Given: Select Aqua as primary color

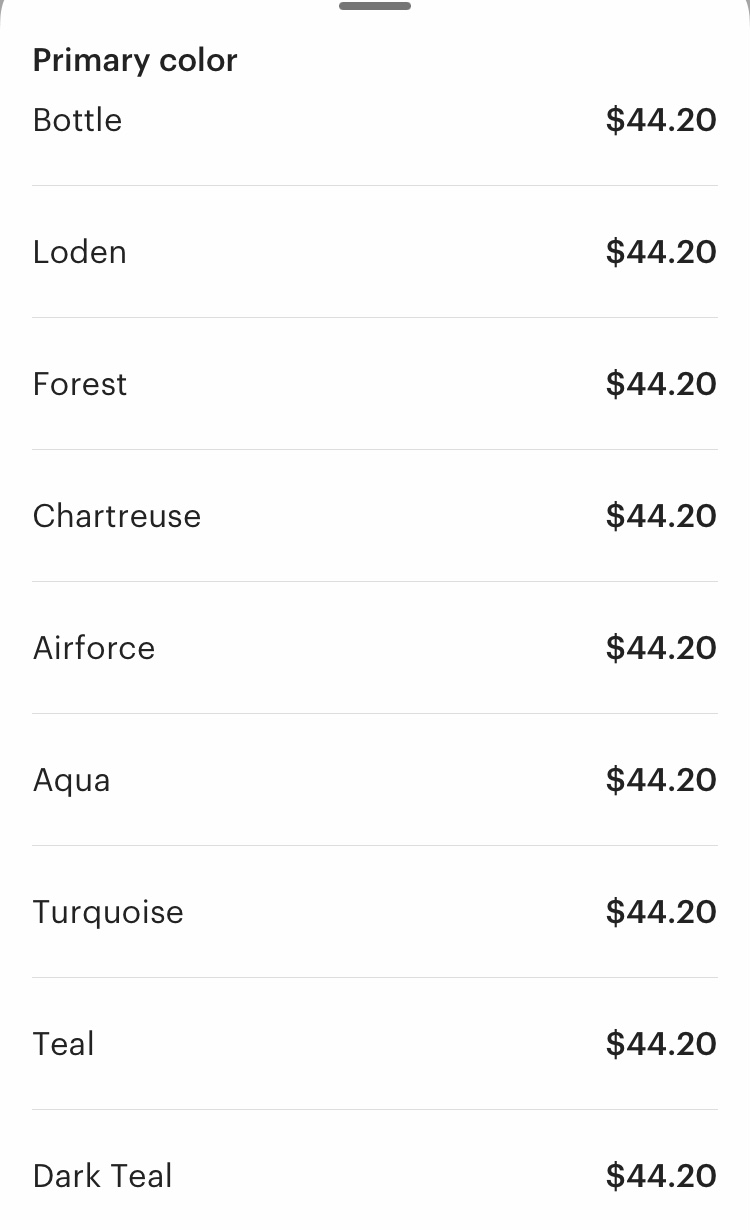Looking at the screenshot, I should 375,780.
